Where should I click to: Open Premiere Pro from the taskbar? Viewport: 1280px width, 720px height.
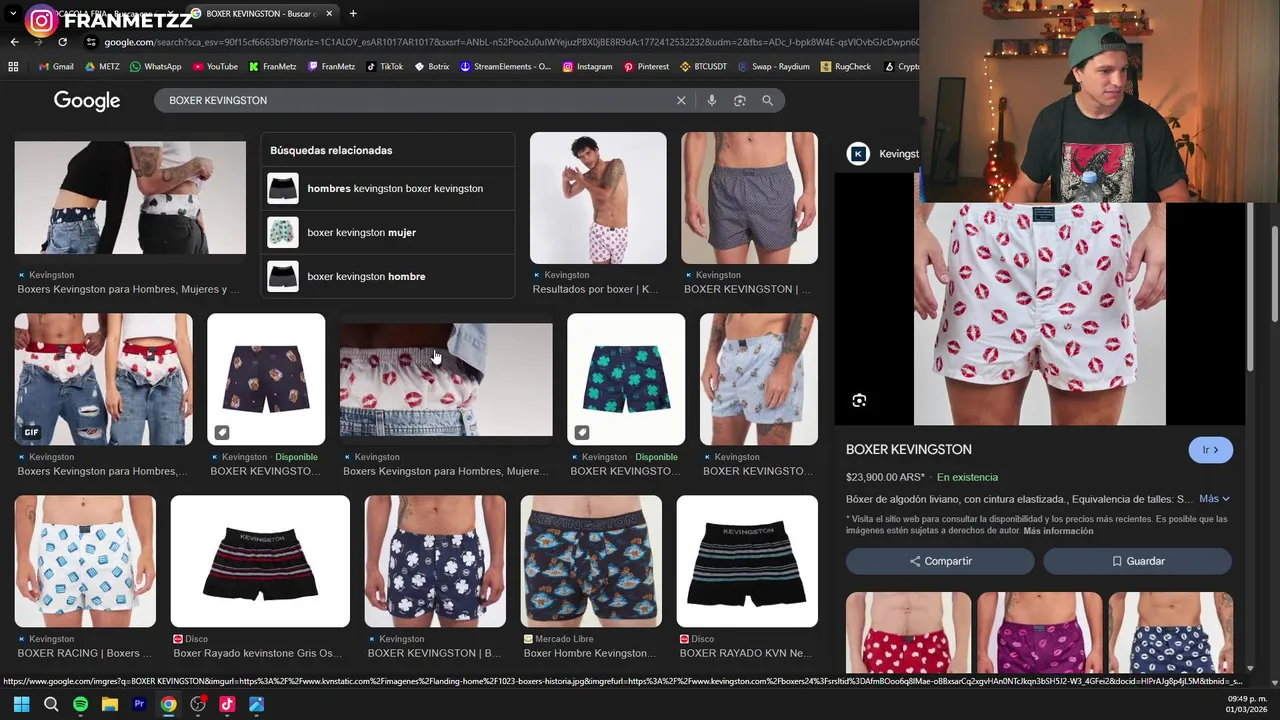pyautogui.click(x=139, y=704)
